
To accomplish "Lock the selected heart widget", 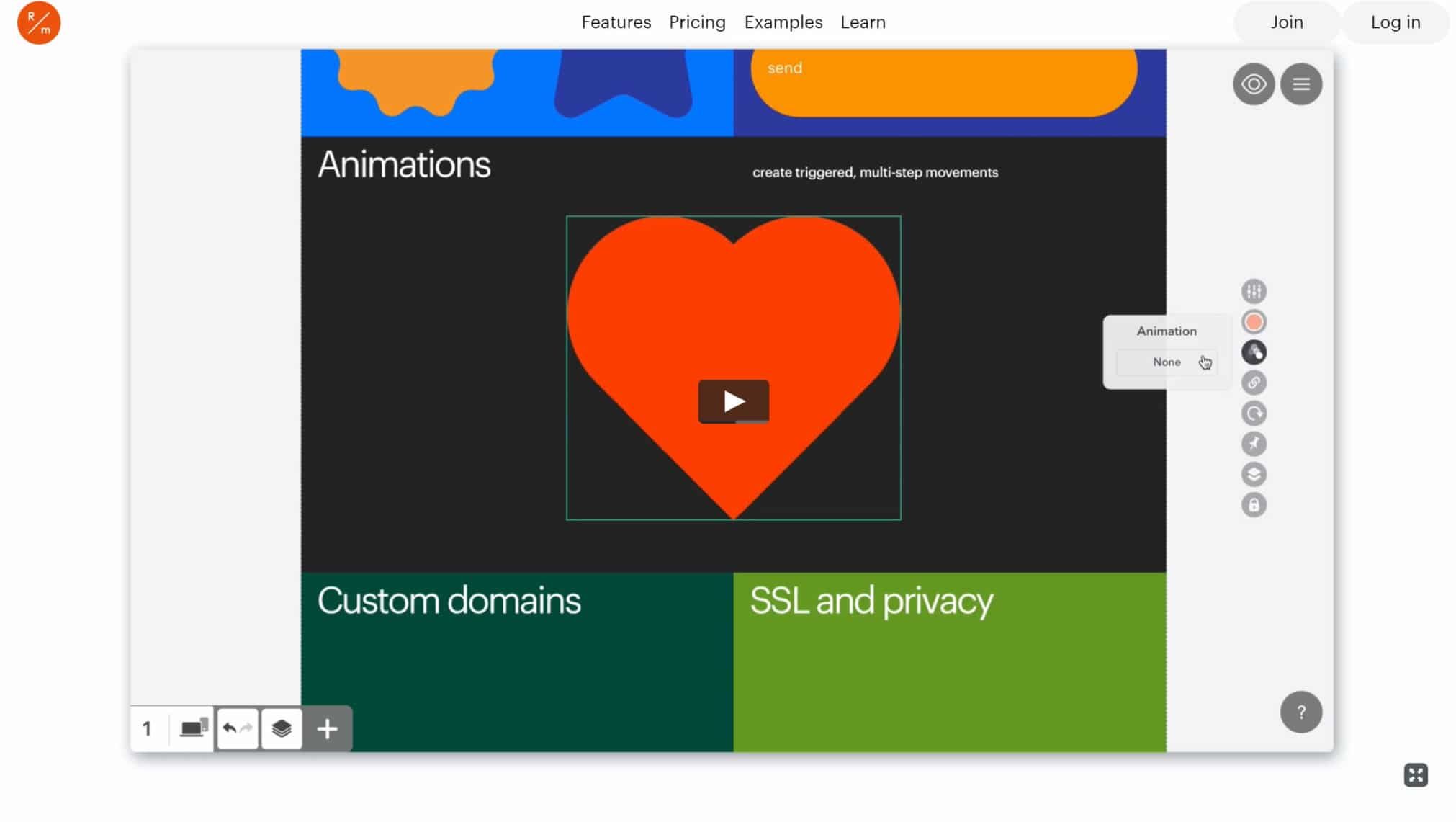I will pos(1253,505).
